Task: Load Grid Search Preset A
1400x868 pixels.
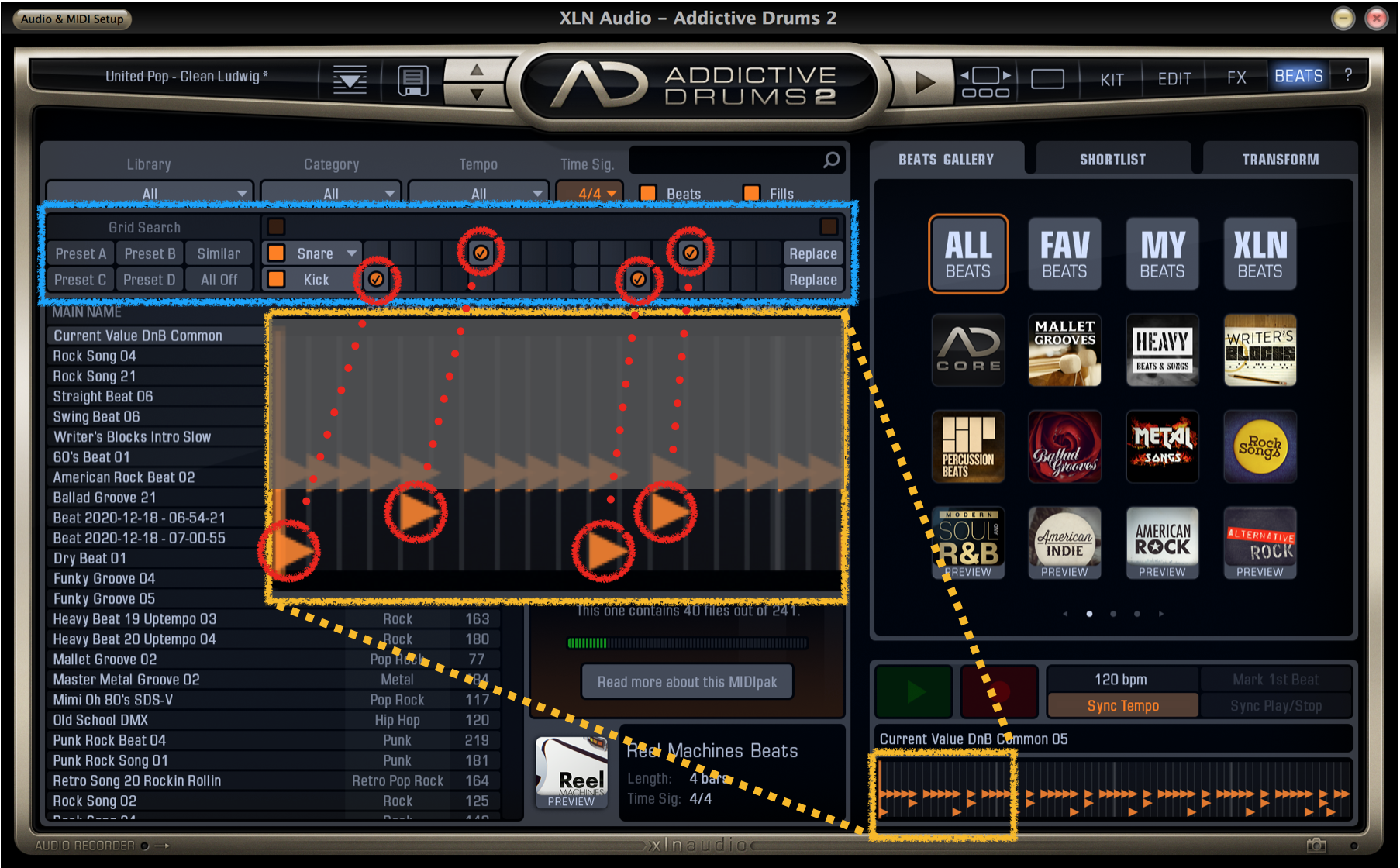Action: (x=81, y=253)
